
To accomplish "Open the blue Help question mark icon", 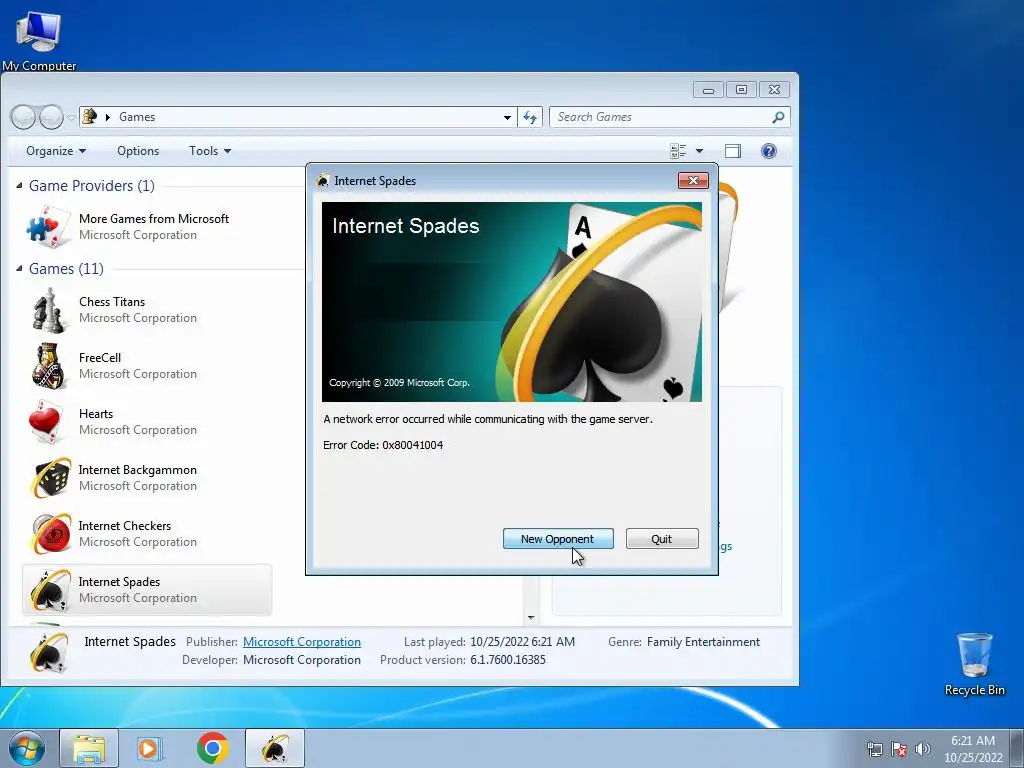I will 769,151.
